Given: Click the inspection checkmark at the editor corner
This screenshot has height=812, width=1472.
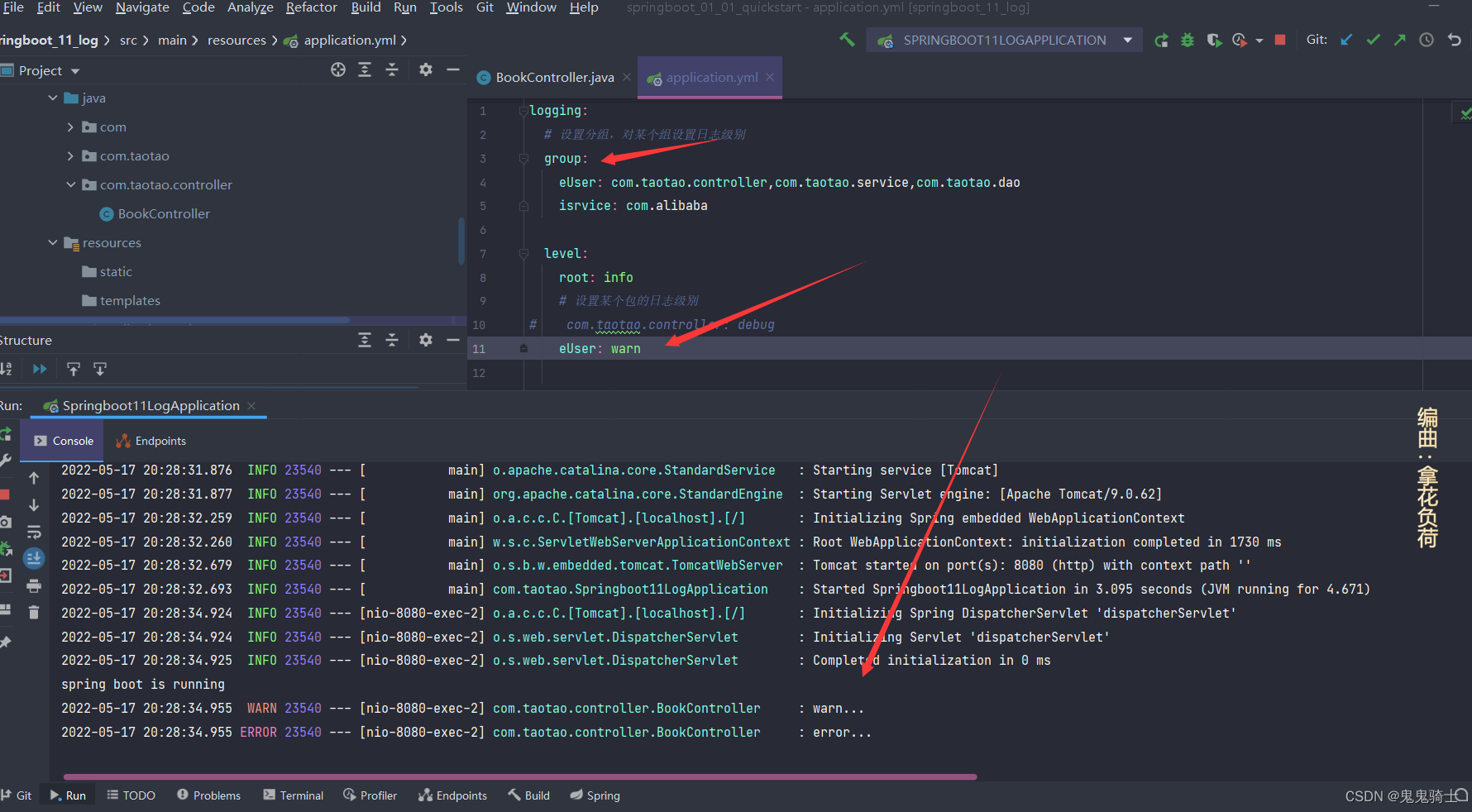Looking at the screenshot, I should pyautogui.click(x=1465, y=113).
